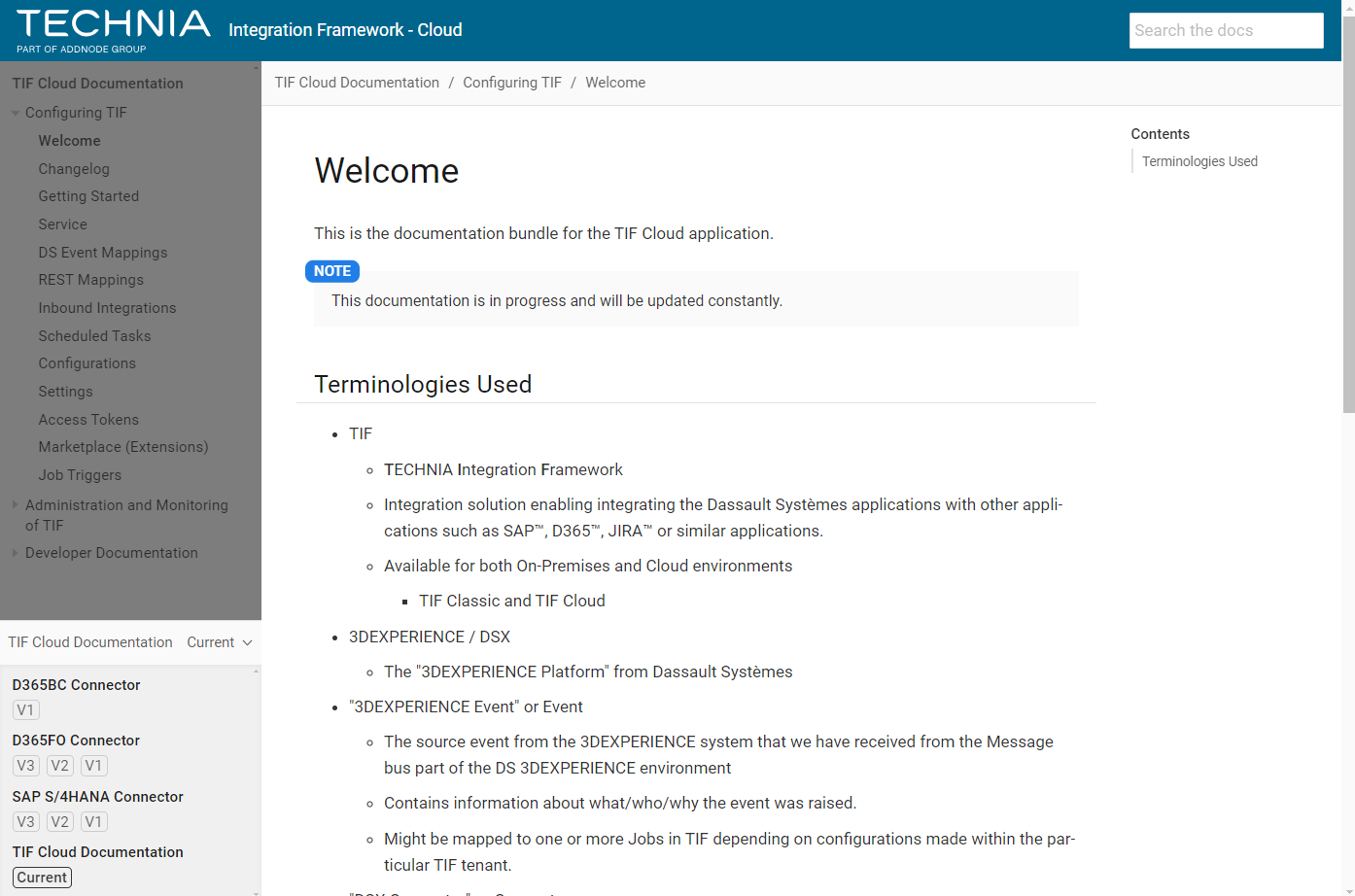Select V2 of the SAP S/4HANA Connector
This screenshot has height=896, width=1355.
(60, 822)
